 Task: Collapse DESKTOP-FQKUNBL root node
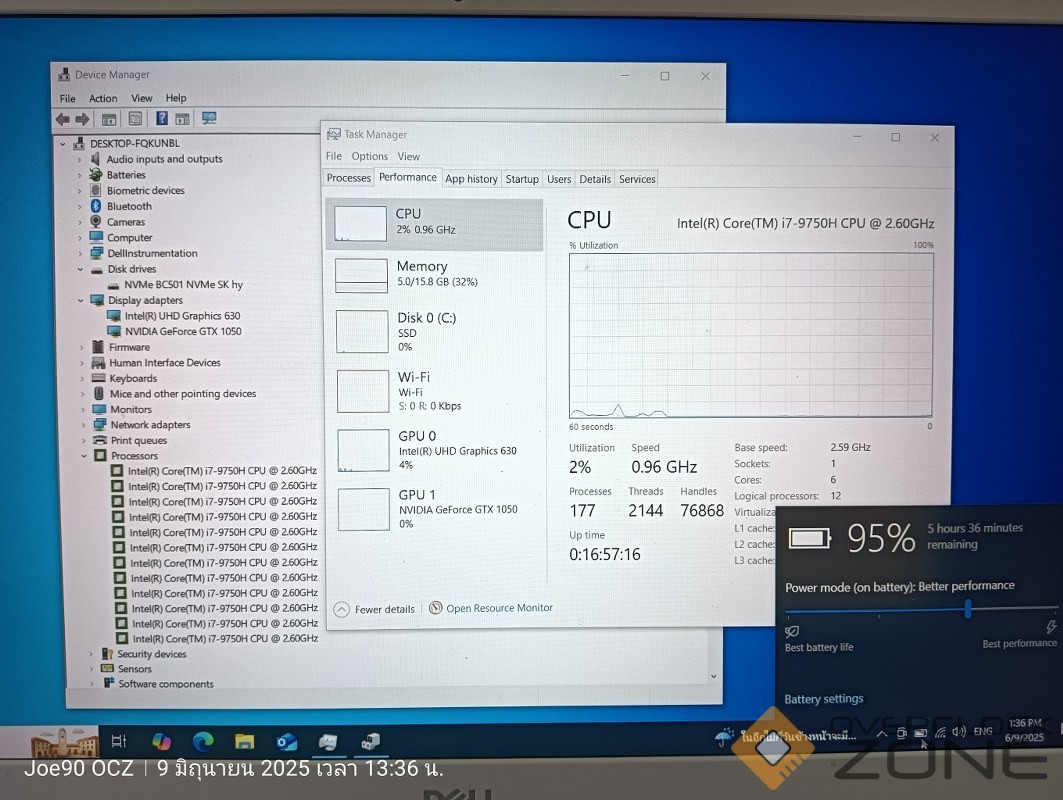[x=63, y=144]
